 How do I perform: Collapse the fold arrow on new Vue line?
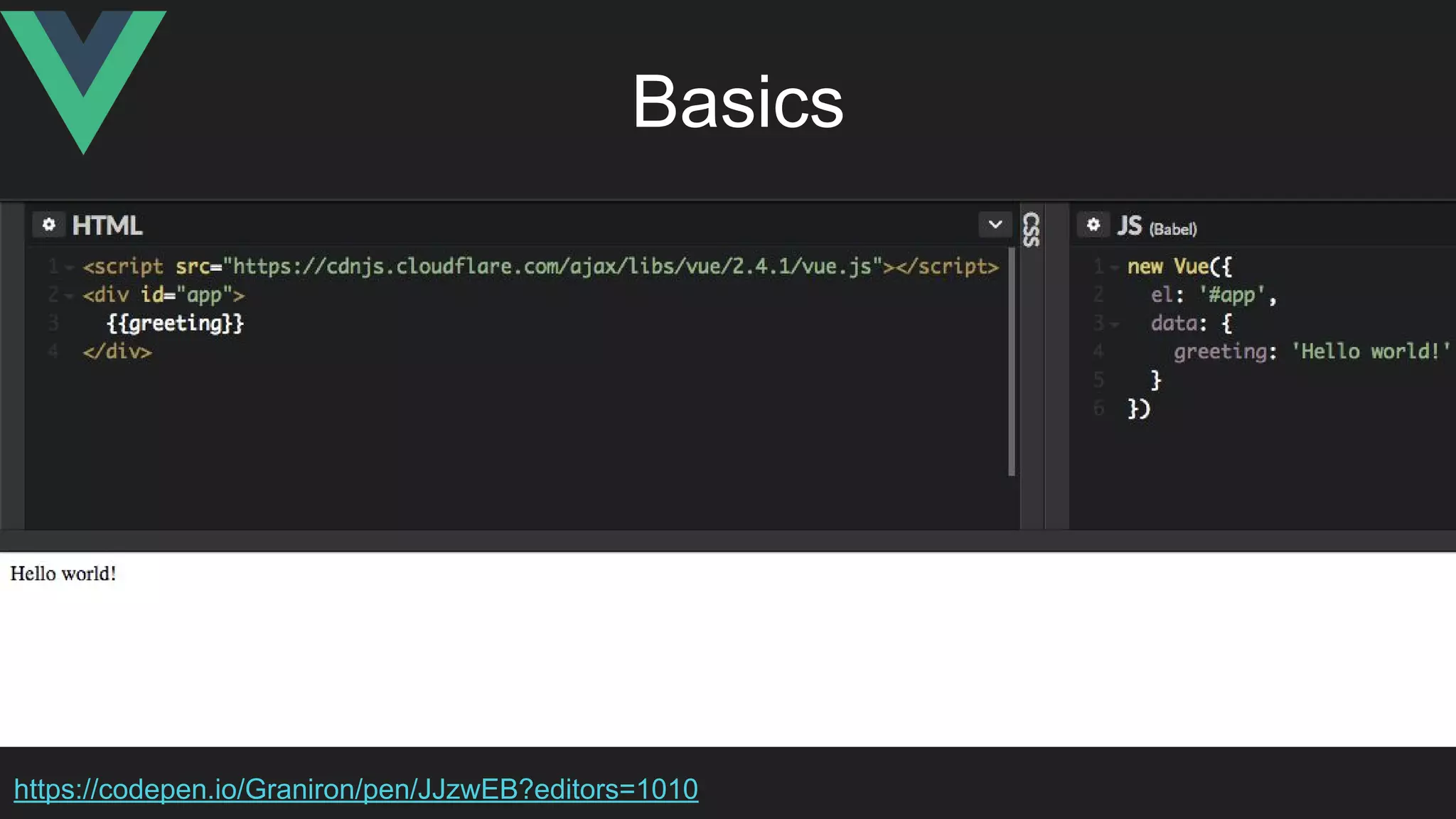tap(1115, 268)
